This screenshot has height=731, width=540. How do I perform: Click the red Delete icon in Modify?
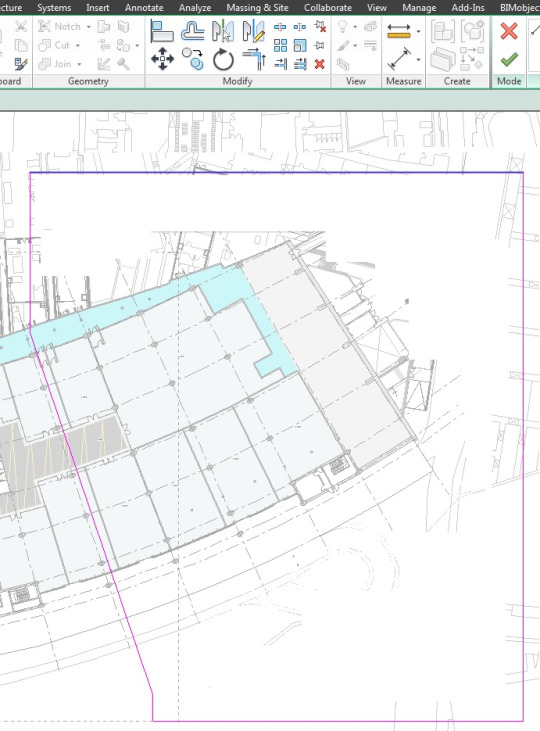coord(319,64)
